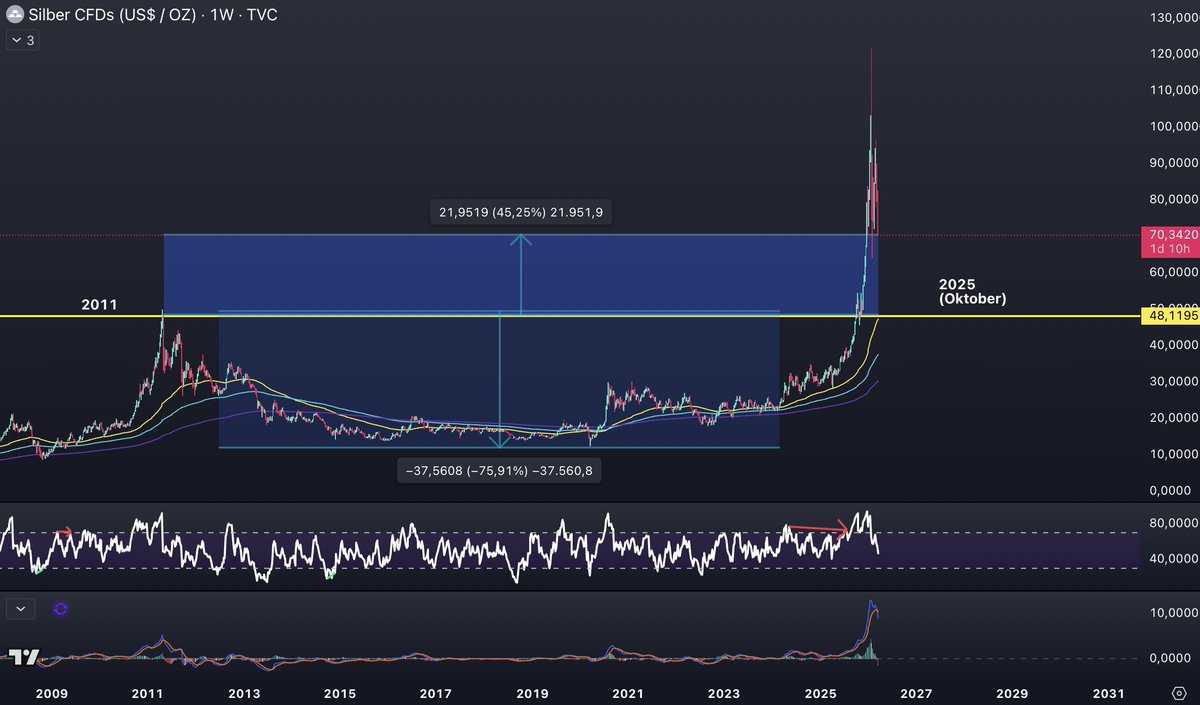This screenshot has width=1200, height=705.
Task: Click the 2021 time axis label
Action: (x=627, y=693)
